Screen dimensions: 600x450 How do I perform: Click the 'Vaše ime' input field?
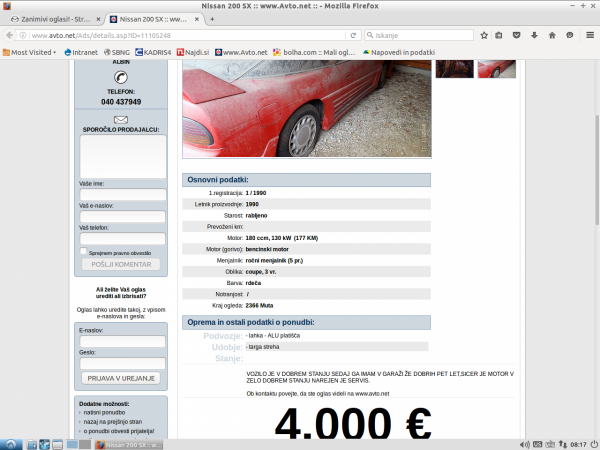click(x=122, y=195)
